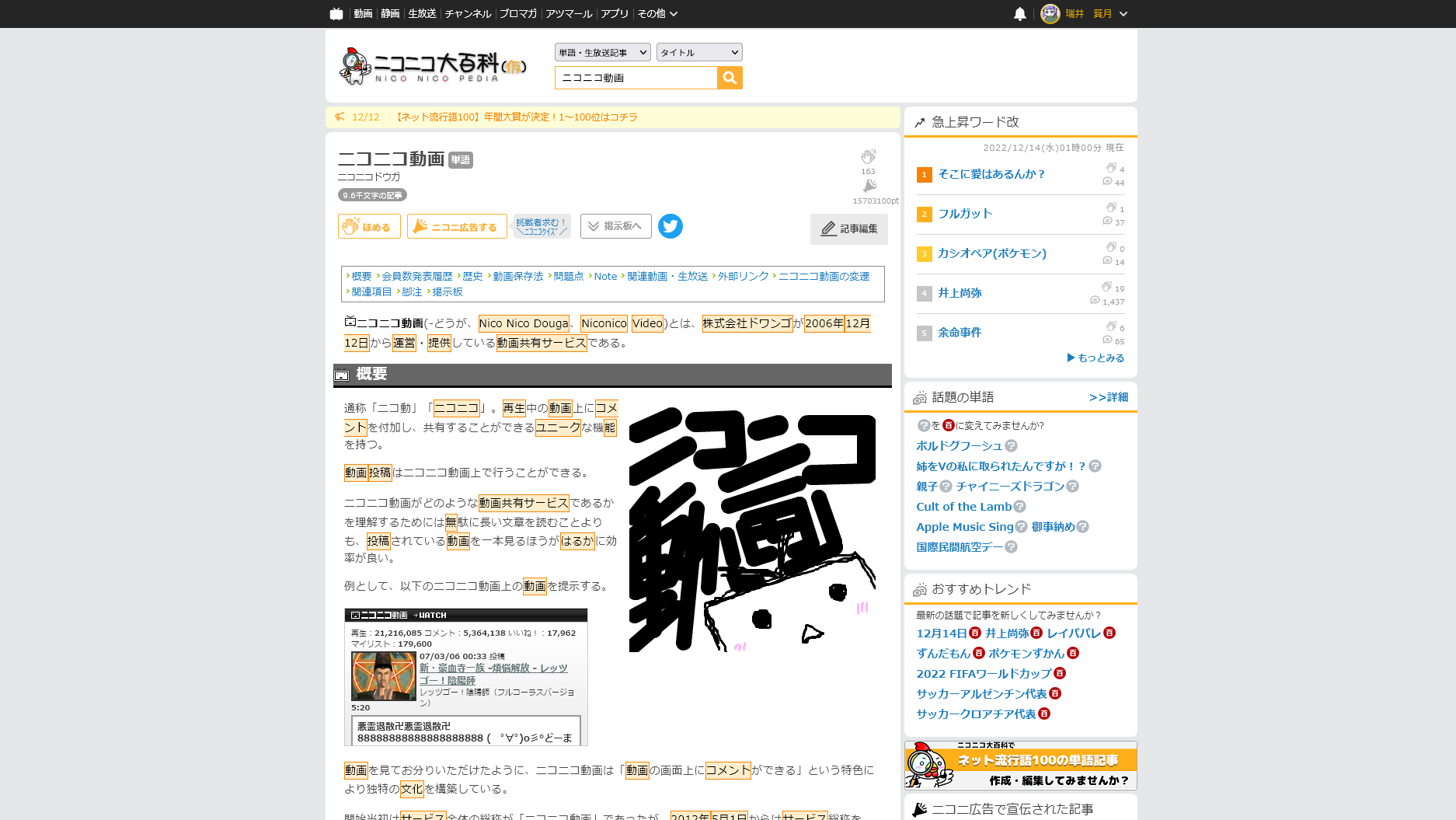Open 動画 in top navigation
This screenshot has height=820, width=1456.
coord(363,14)
